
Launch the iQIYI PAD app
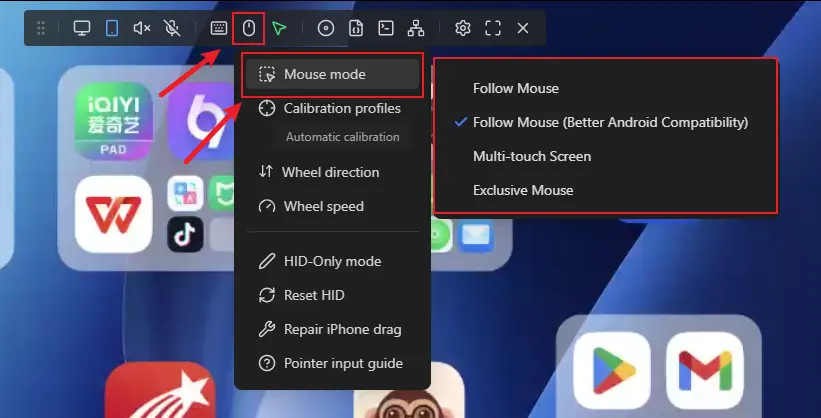tap(114, 121)
